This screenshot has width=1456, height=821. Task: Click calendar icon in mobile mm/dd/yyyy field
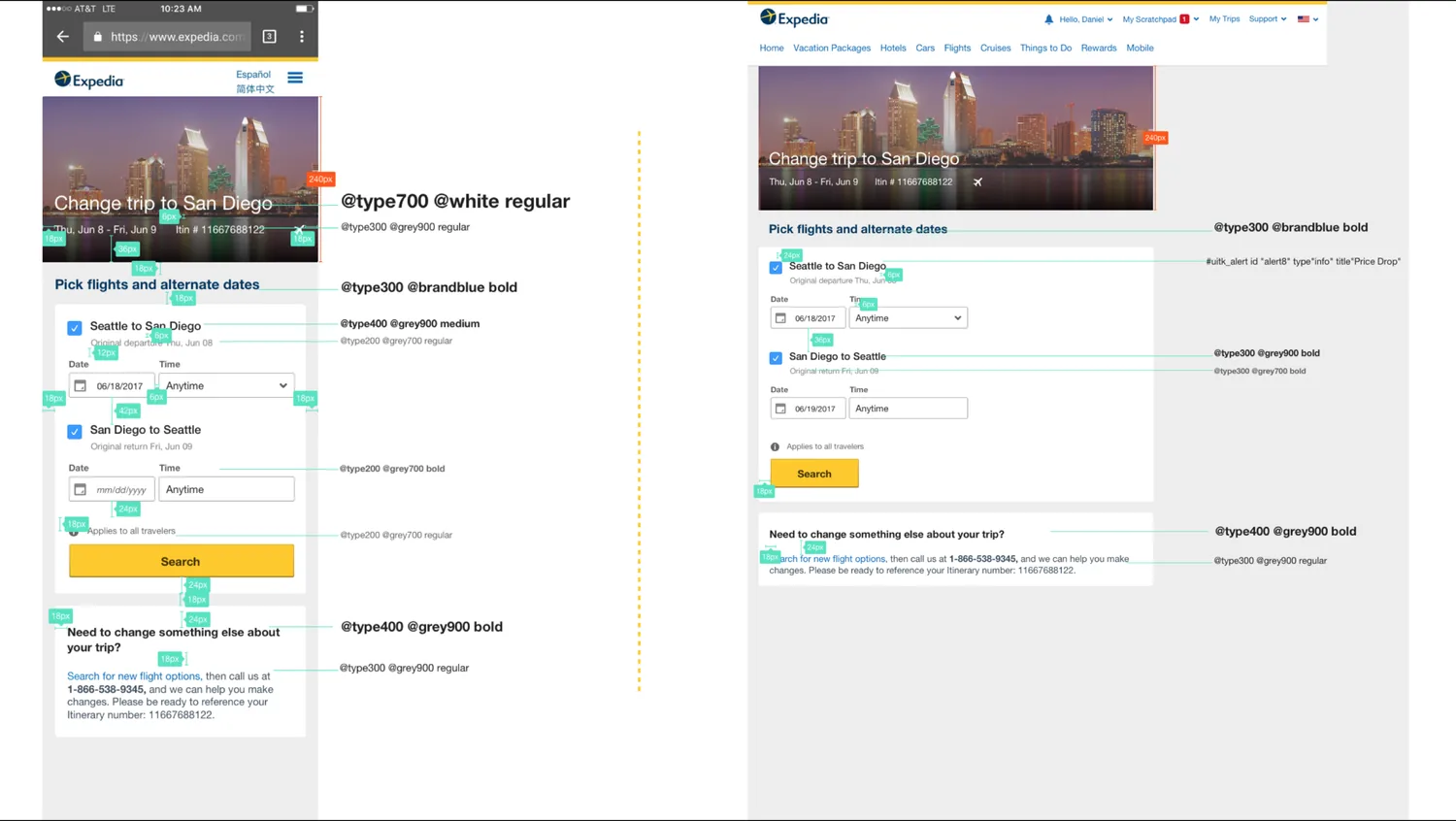coord(81,489)
